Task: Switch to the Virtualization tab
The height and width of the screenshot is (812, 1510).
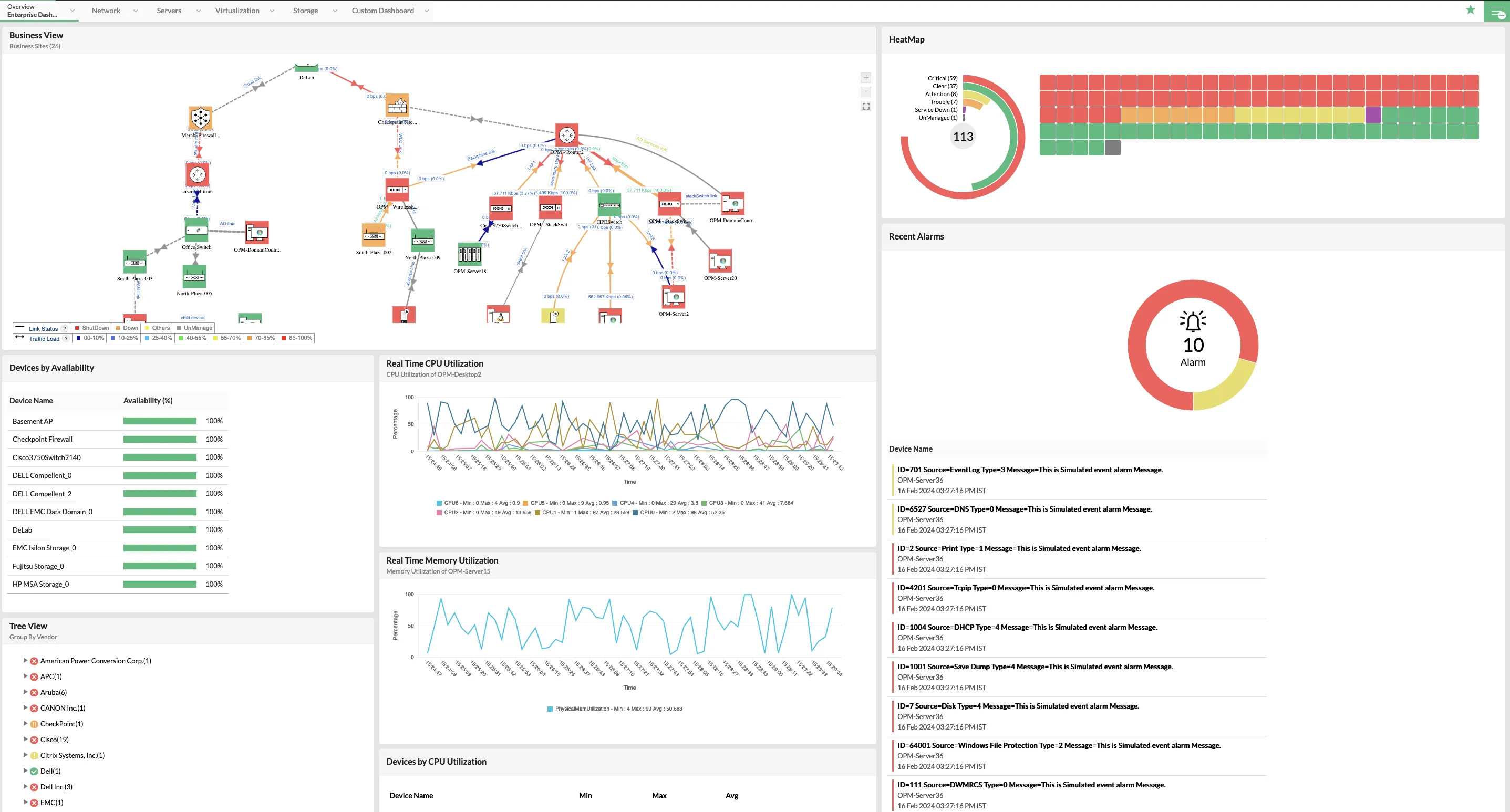Action: pyautogui.click(x=237, y=10)
